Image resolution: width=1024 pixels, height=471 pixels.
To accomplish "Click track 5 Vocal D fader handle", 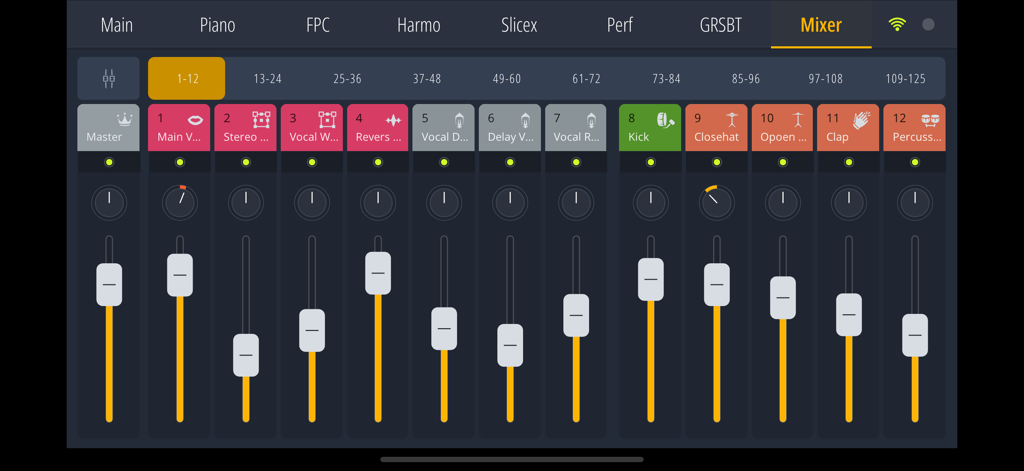I will pyautogui.click(x=444, y=329).
